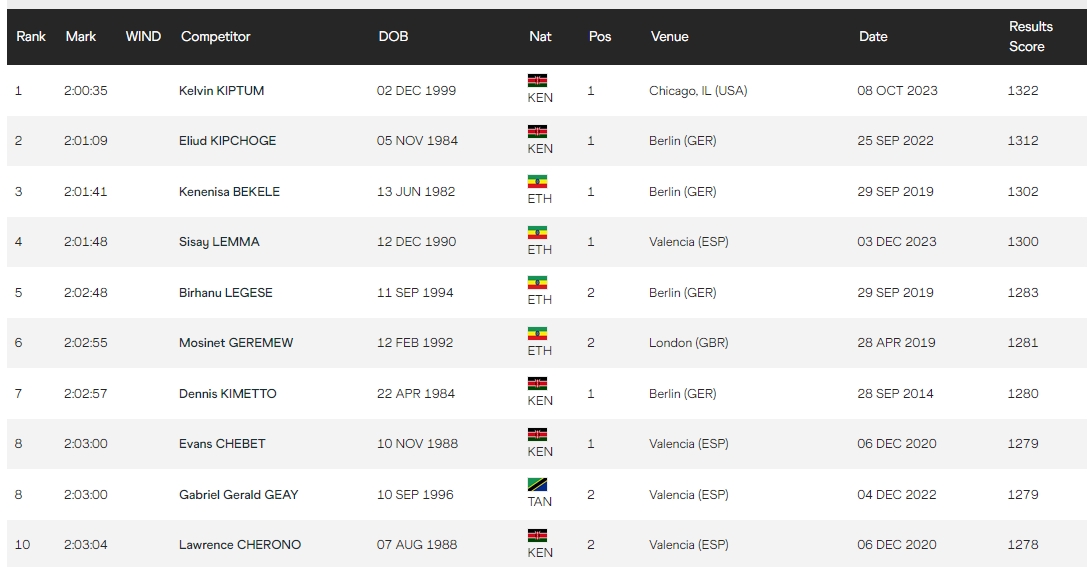Click the Results Score column header
The image size is (1090, 567).
coord(1030,36)
